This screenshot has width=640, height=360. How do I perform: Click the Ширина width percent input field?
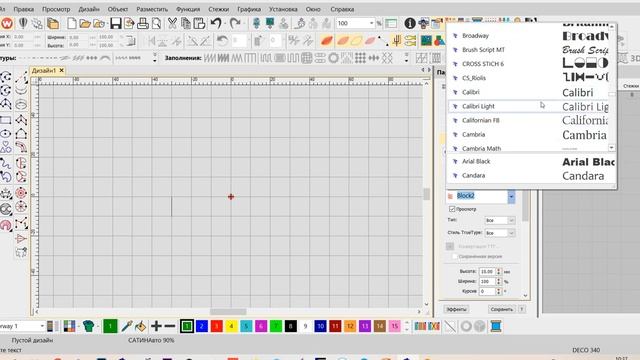[x=487, y=282]
